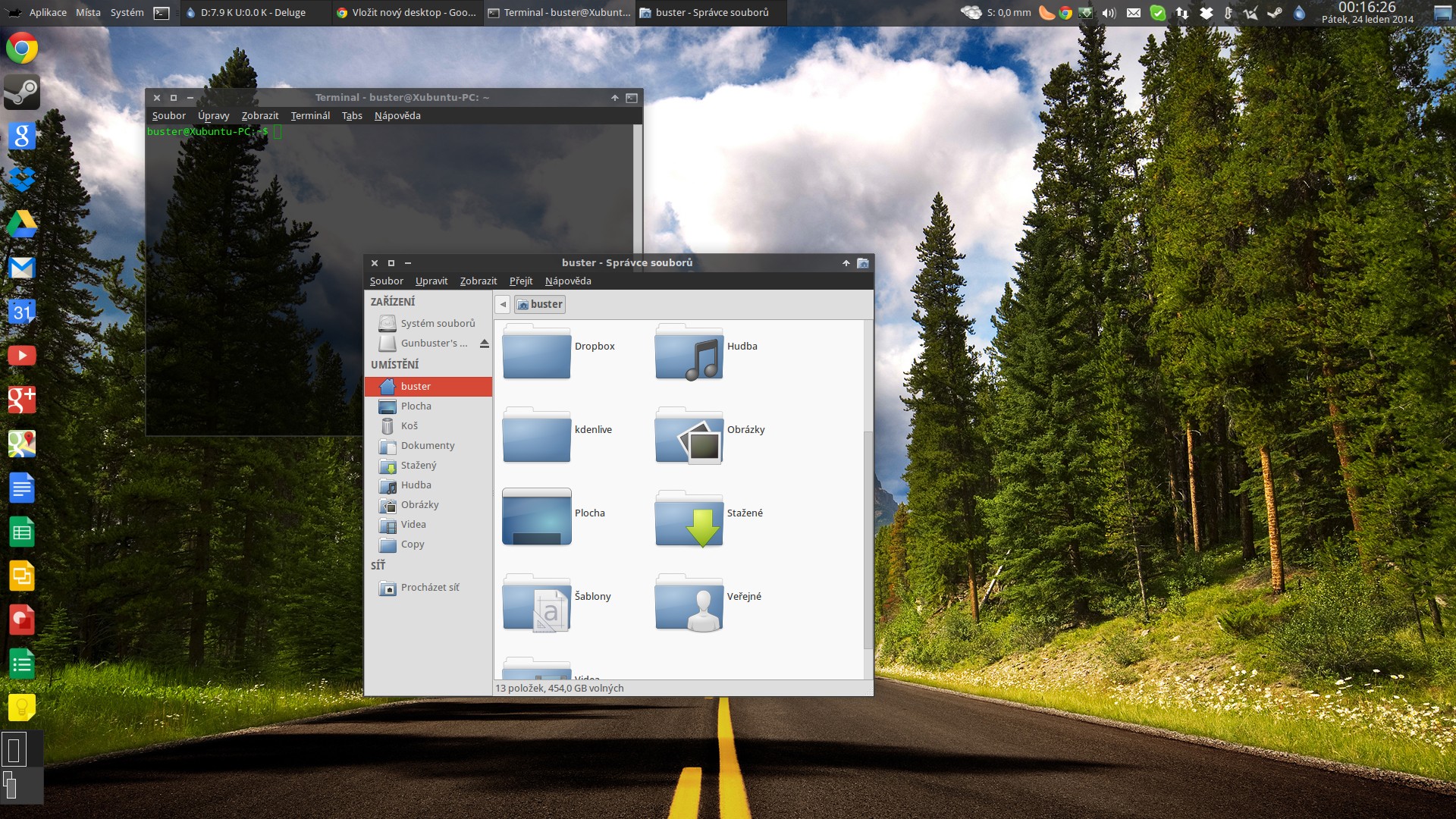Open Google Search dock icon
1456x819 pixels.
click(22, 136)
